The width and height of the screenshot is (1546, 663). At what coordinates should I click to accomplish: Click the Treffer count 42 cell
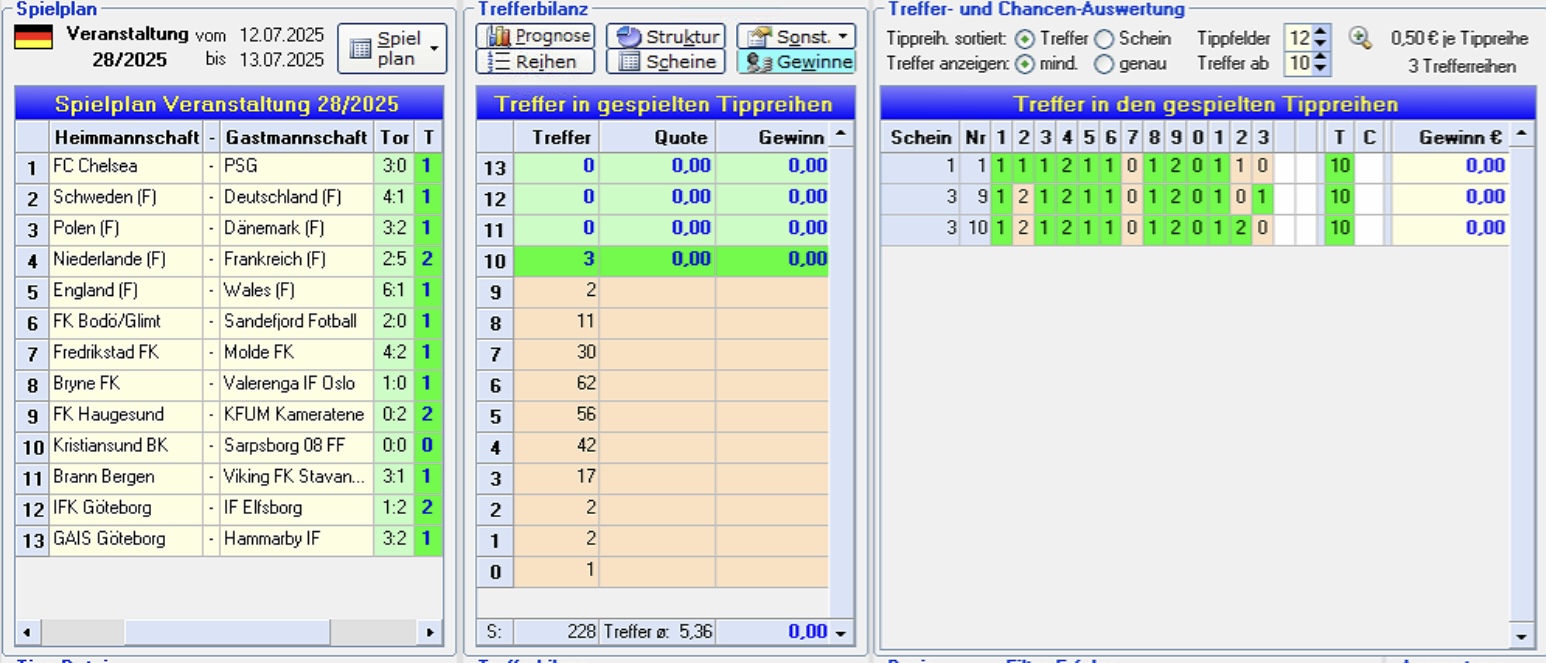[x=557, y=445]
